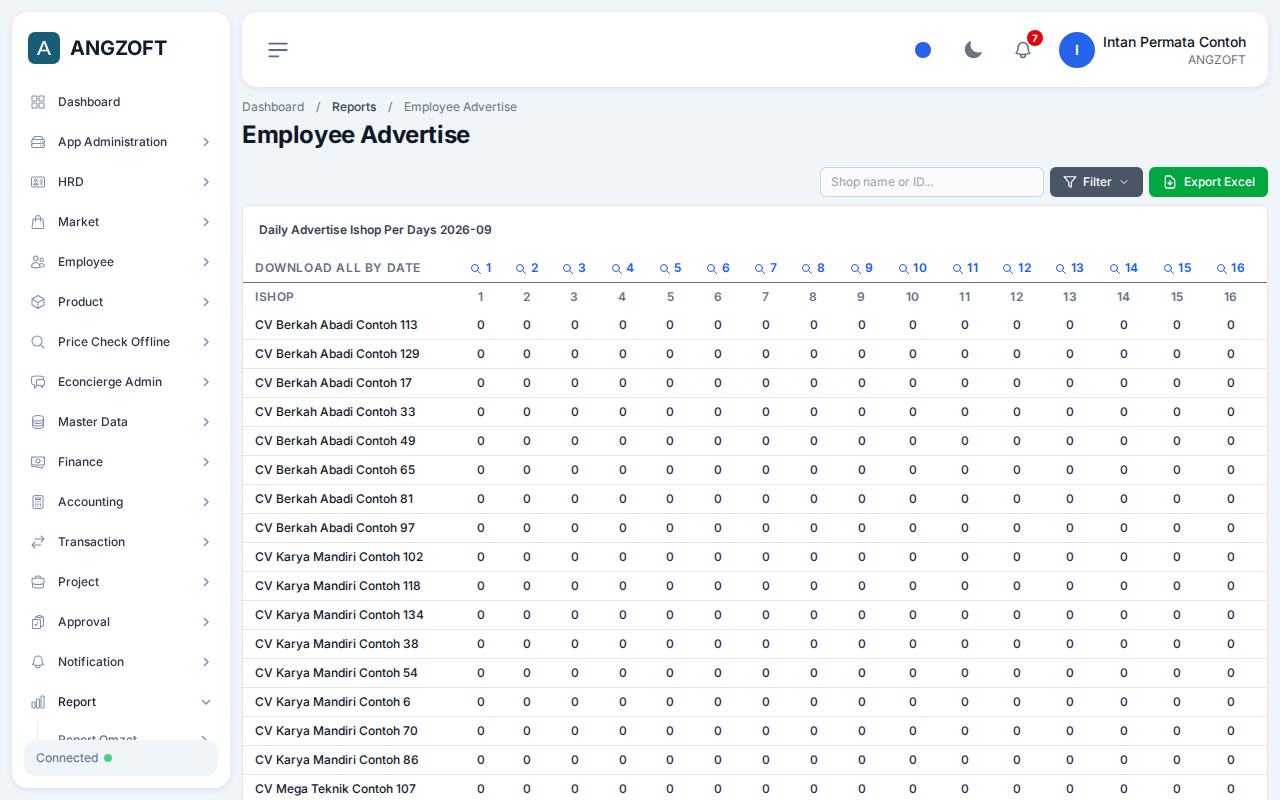This screenshot has width=1280, height=800.
Task: Download all data for date 10
Action: (913, 268)
